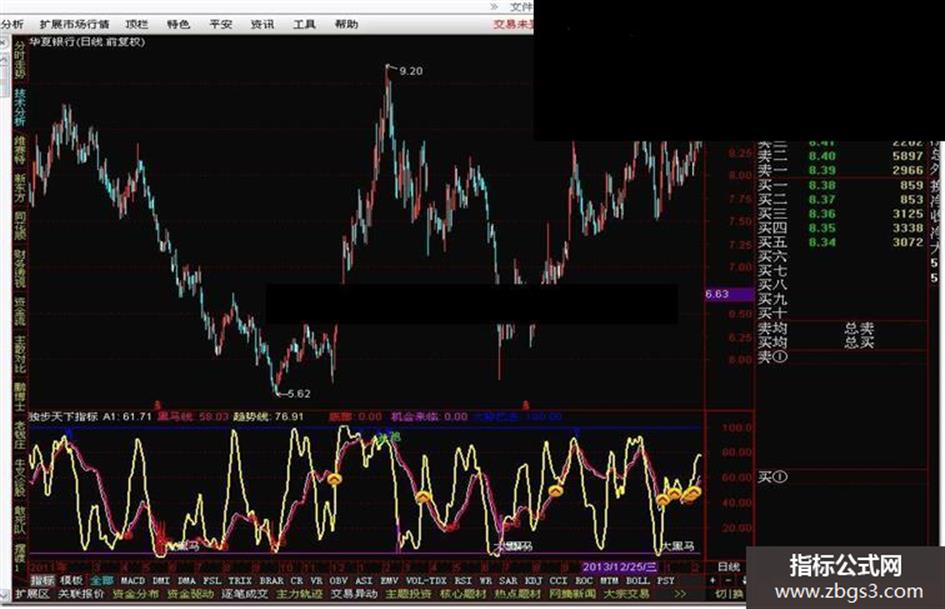Viewport: 945px width, 609px height.
Task: Select the 资金流 sidebar tab
Action: [x=20, y=311]
